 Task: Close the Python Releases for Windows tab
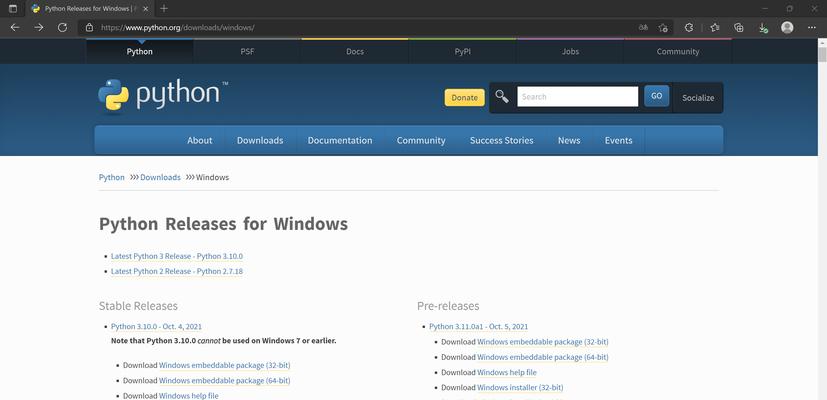click(x=146, y=9)
